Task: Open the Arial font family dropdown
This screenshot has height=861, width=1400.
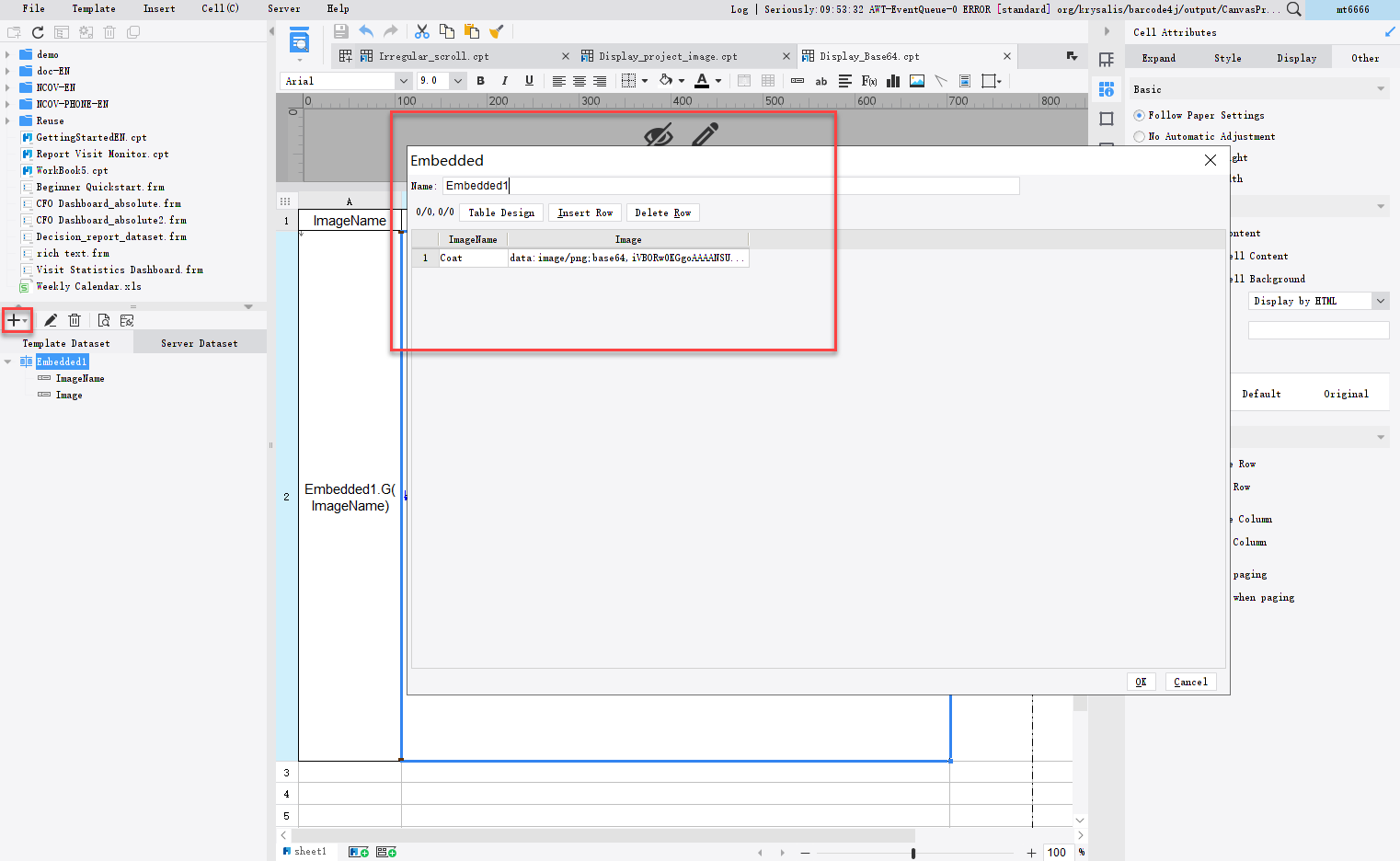Action: pyautogui.click(x=403, y=80)
